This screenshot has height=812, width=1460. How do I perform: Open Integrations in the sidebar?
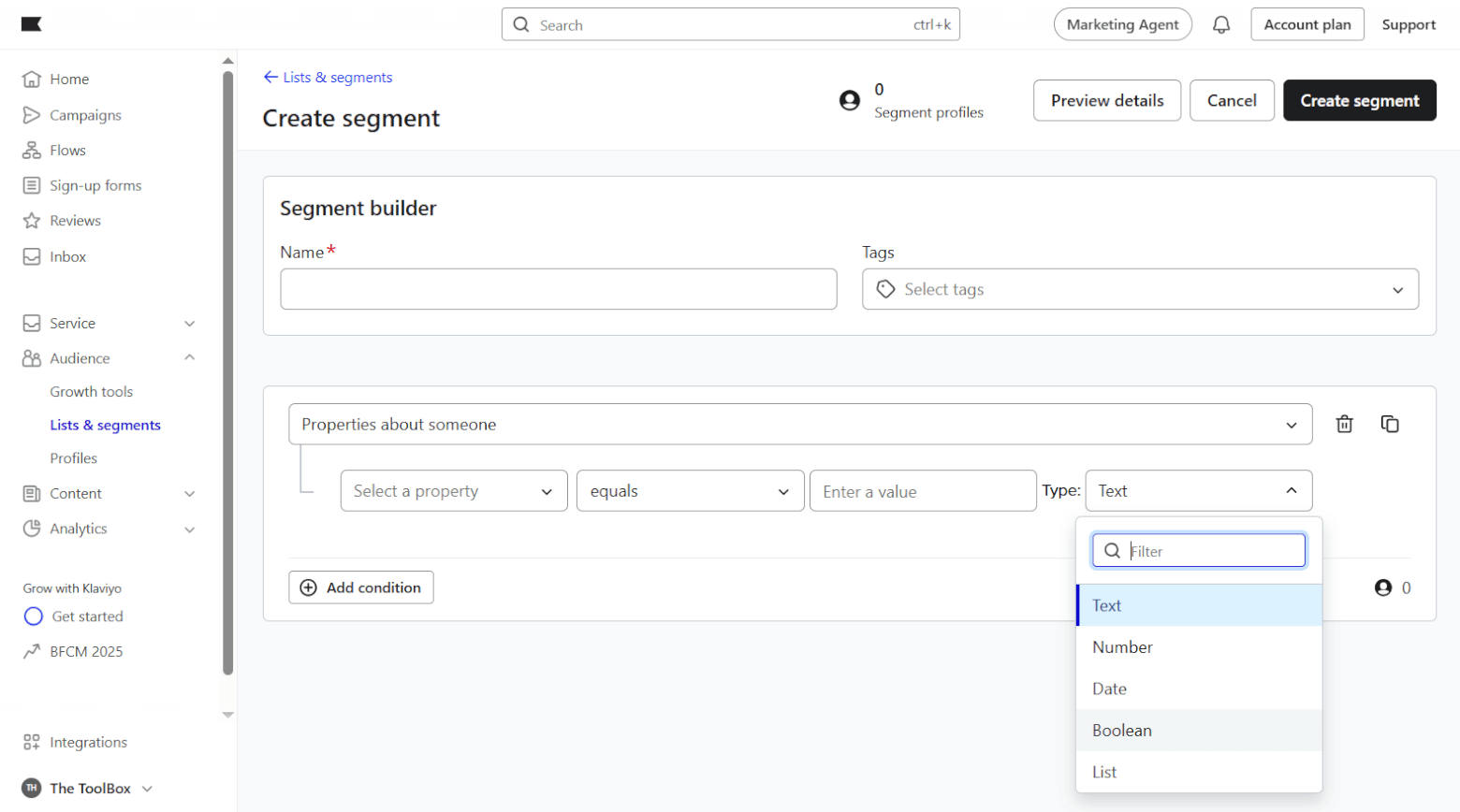(88, 742)
